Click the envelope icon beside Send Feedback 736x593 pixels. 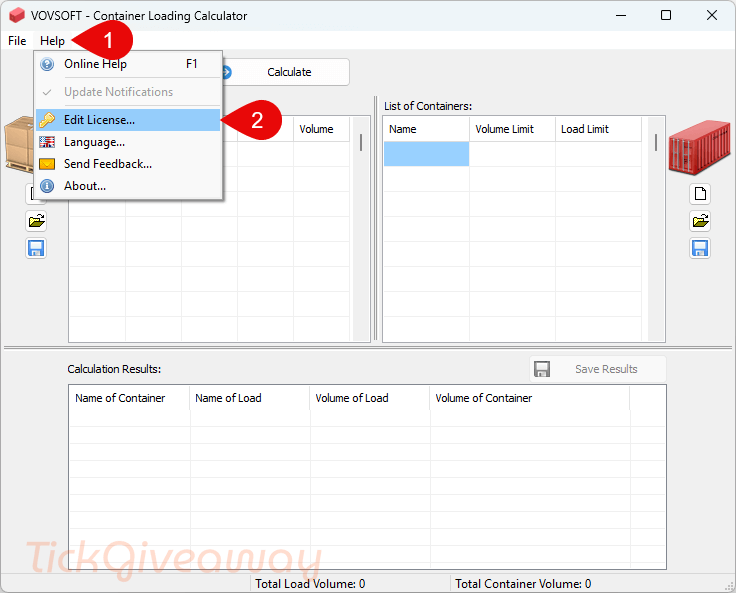tap(47, 164)
